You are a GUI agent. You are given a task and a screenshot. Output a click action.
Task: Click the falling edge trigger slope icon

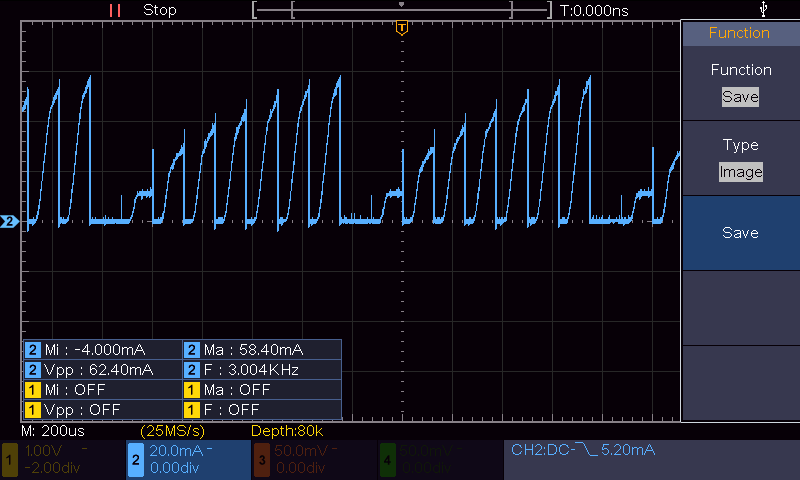tap(587, 450)
